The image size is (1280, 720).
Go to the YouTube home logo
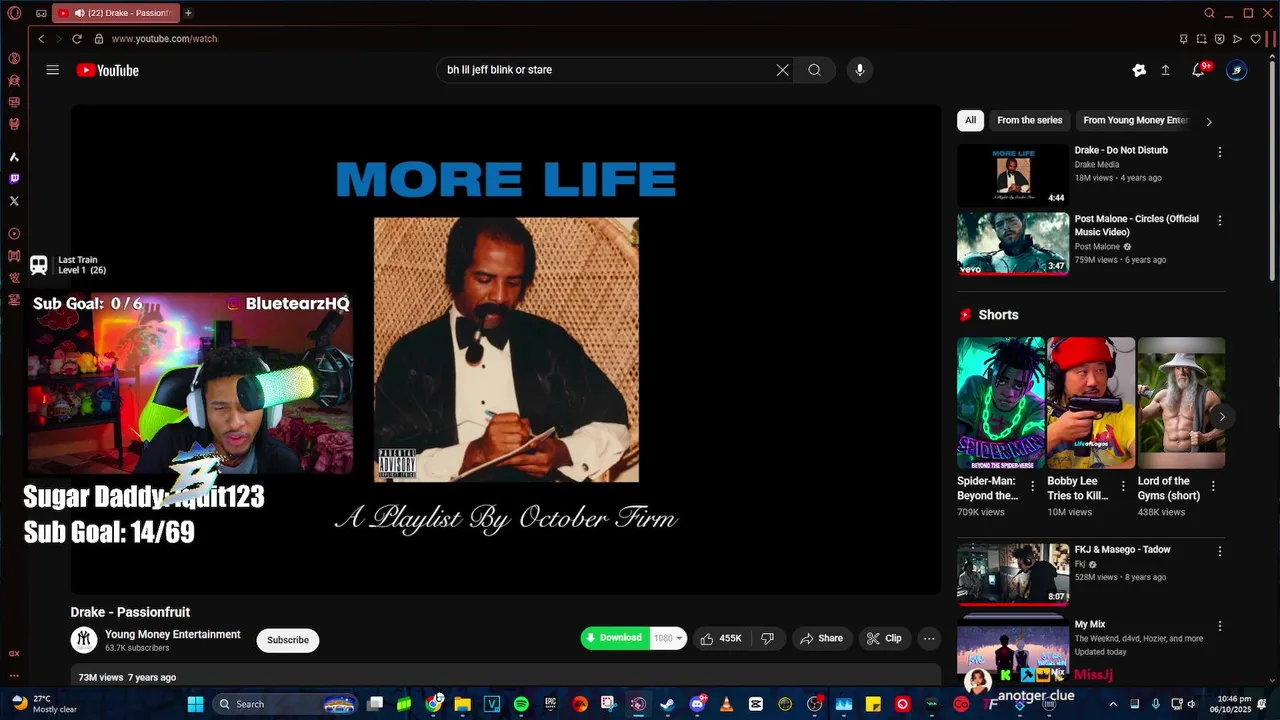click(x=107, y=70)
